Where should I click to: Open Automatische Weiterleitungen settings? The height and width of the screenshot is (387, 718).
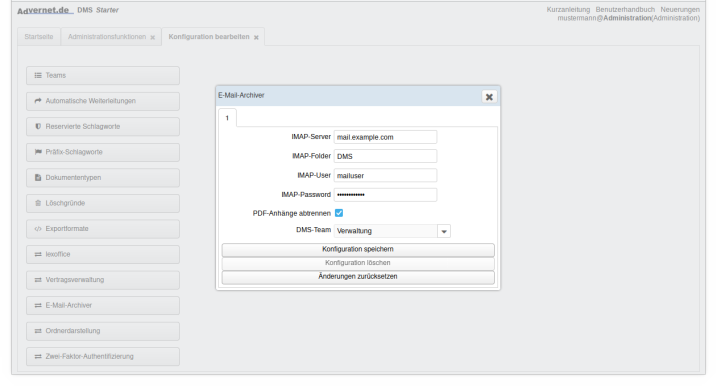[103, 101]
